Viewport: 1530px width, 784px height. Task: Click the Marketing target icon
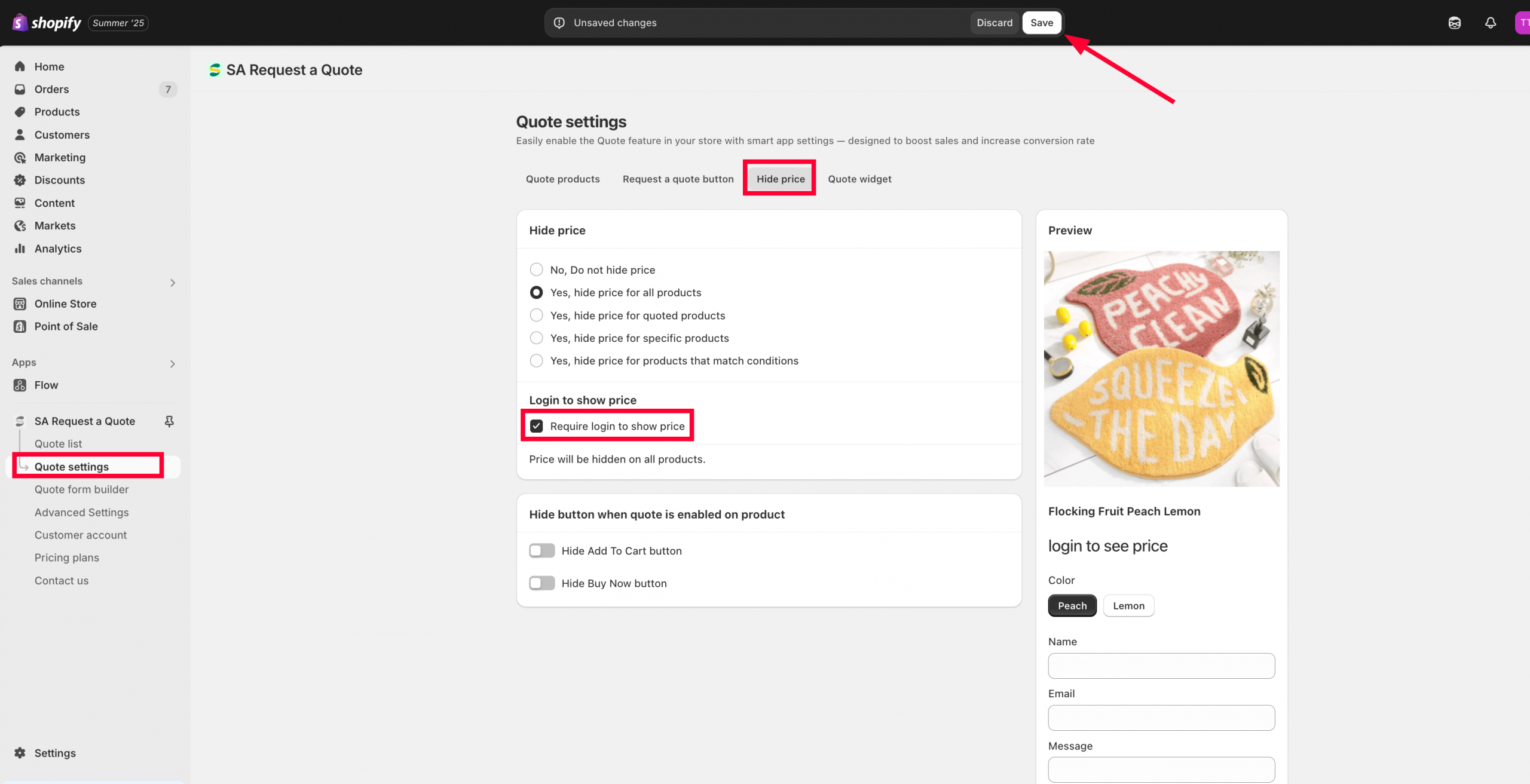20,157
